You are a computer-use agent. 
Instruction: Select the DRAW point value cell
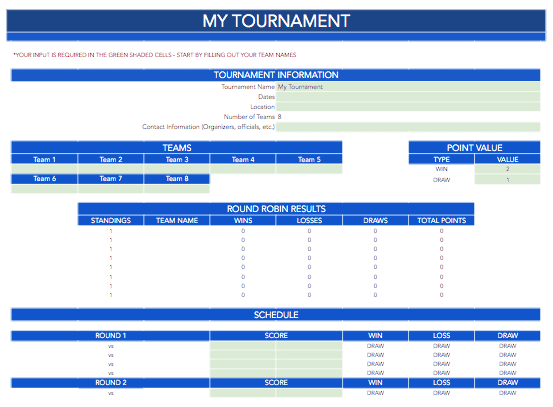point(508,180)
